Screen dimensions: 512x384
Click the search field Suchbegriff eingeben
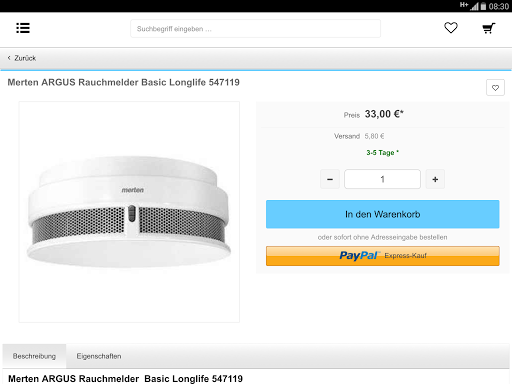point(255,29)
